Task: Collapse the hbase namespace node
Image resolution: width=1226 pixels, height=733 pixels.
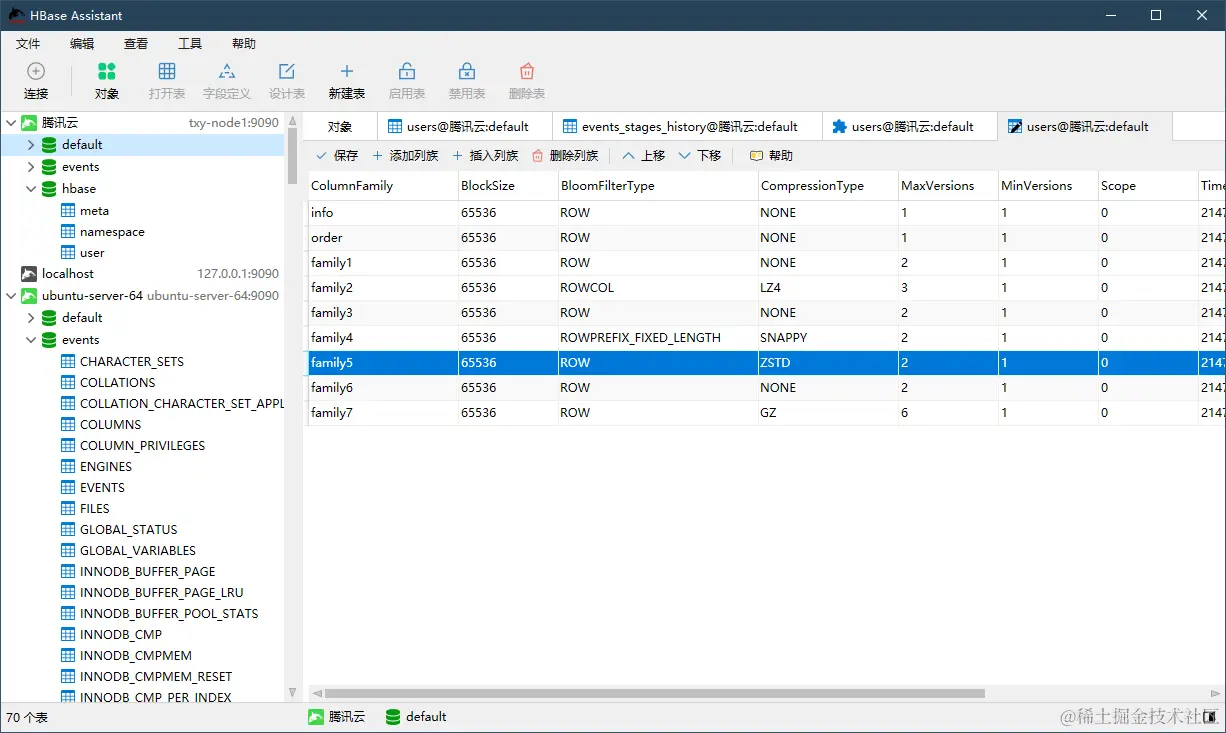Action: click(x=31, y=189)
